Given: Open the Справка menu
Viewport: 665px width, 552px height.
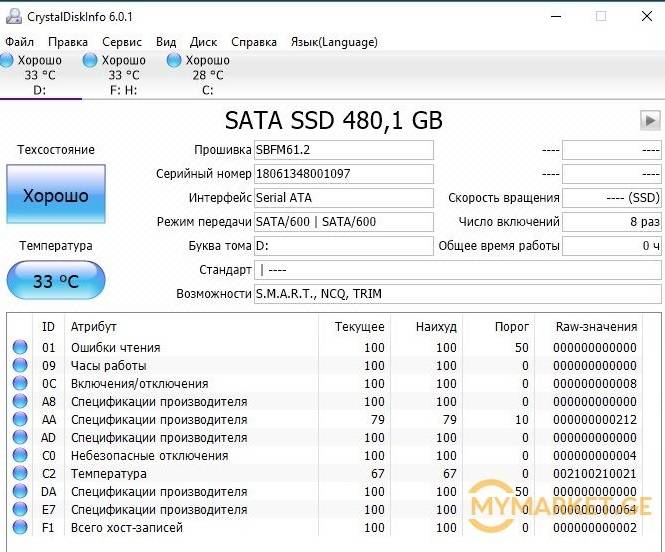Looking at the screenshot, I should [x=254, y=42].
